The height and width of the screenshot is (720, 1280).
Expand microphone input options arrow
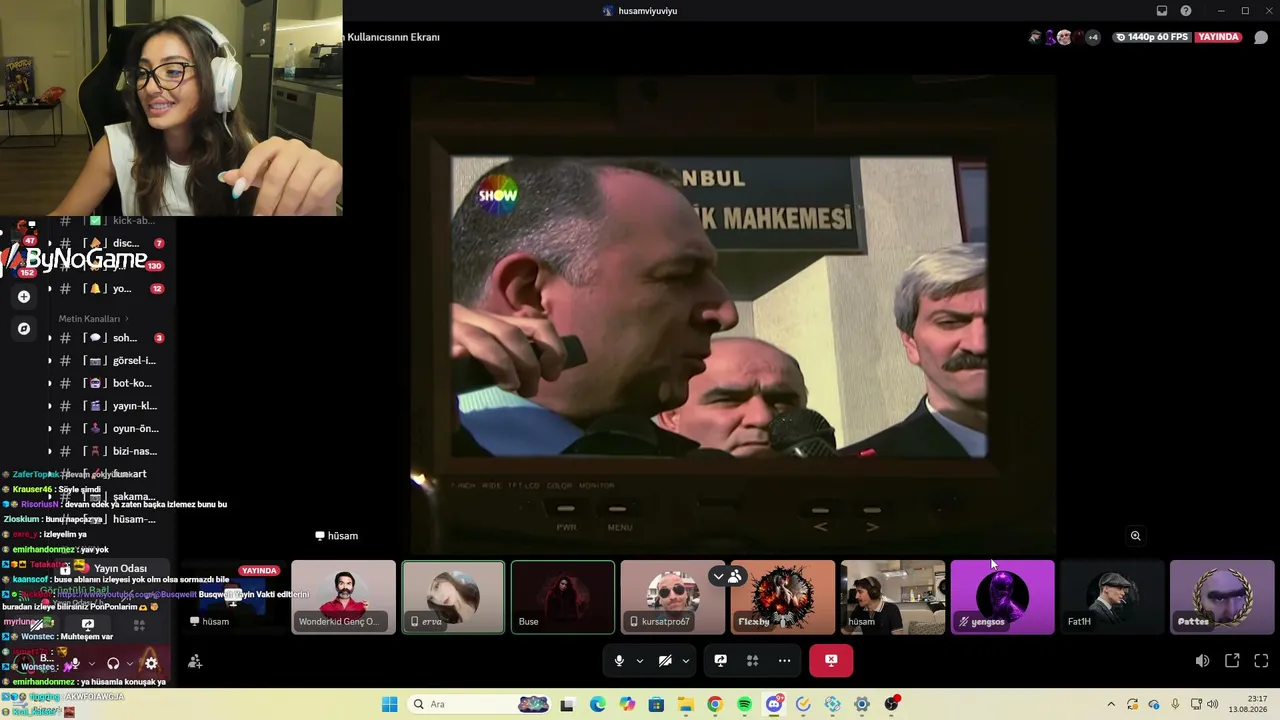point(639,661)
